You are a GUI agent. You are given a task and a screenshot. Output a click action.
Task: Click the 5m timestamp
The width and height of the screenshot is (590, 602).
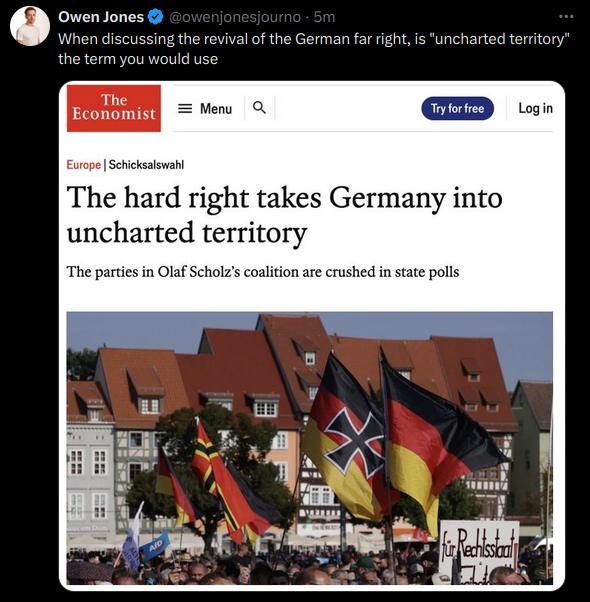[324, 17]
